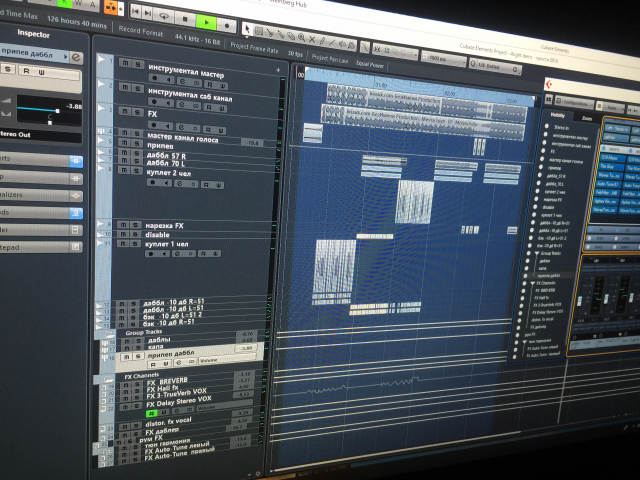The width and height of the screenshot is (640, 480).
Task: Select the 'distor. fx vocal' track
Action: click(168, 421)
